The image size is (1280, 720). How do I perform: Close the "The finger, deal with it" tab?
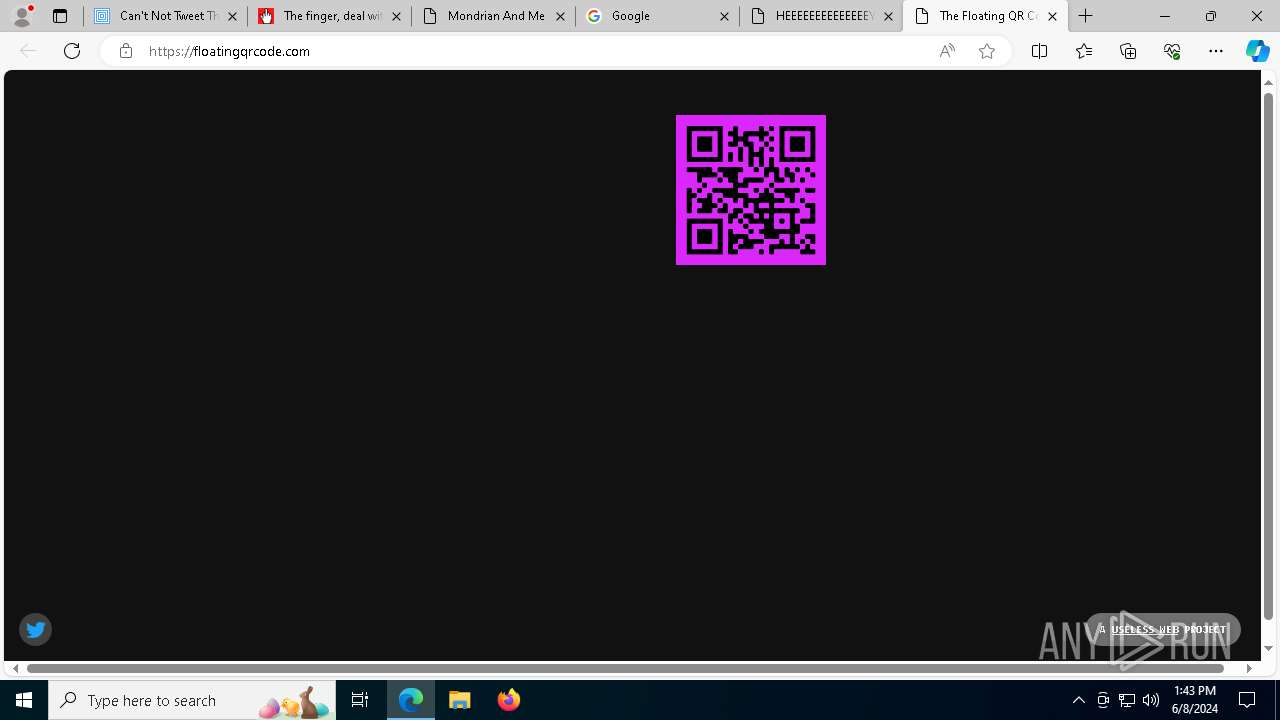[396, 16]
